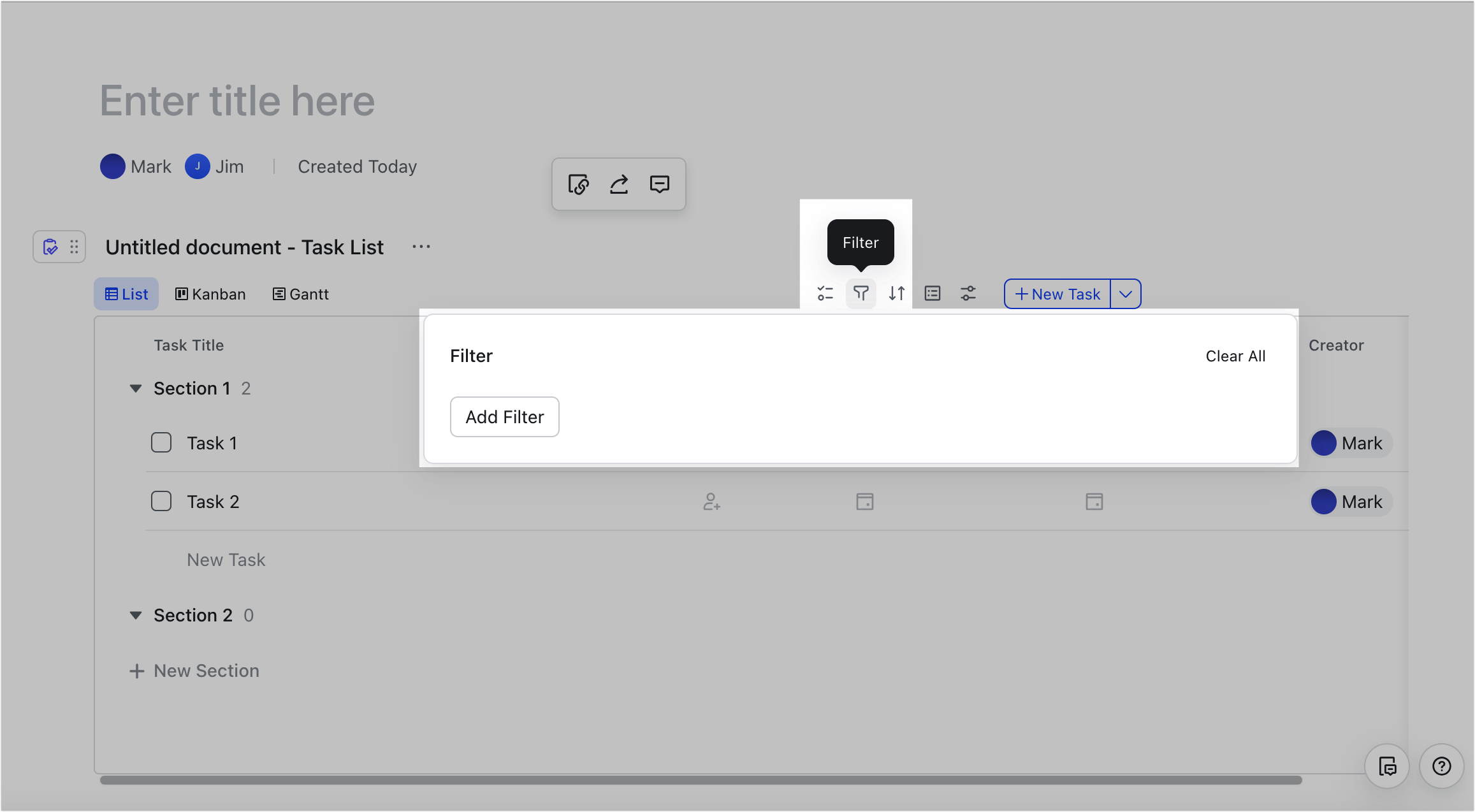Image resolution: width=1475 pixels, height=812 pixels.
Task: Click second date calendar icon for Task 2
Action: 1094,502
